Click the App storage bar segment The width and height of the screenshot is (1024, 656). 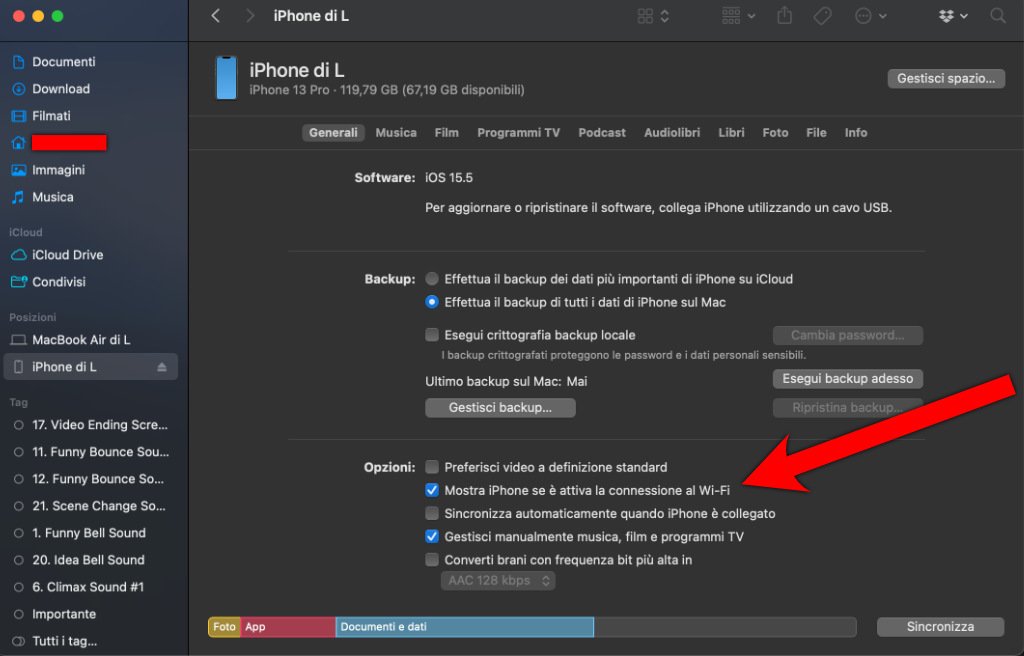288,627
